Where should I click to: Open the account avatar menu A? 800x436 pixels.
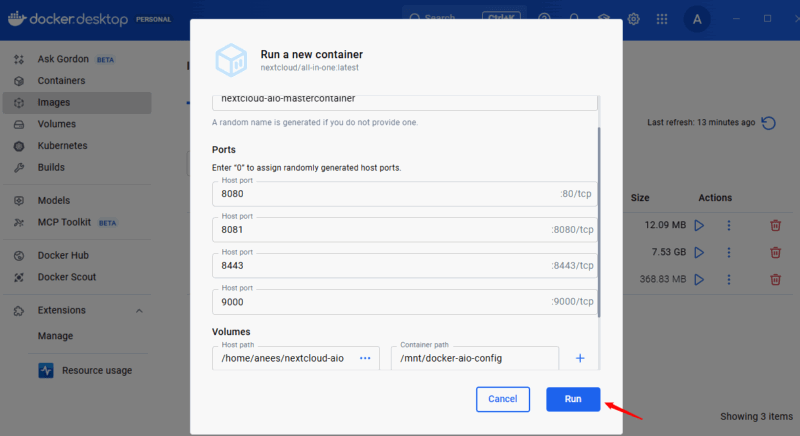pyautogui.click(x=697, y=19)
